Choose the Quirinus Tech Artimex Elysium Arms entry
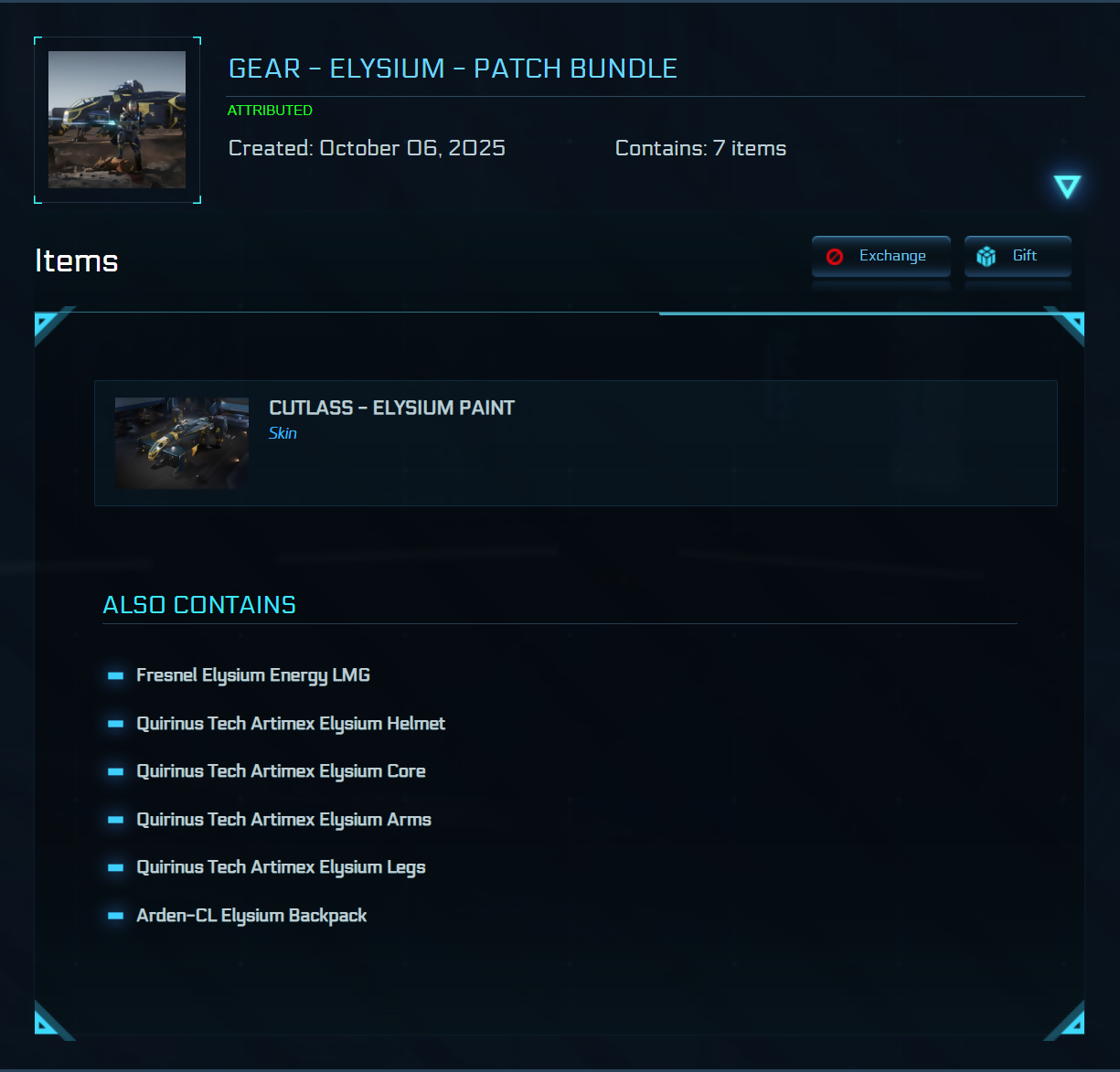This screenshot has height=1072, width=1120. point(283,820)
